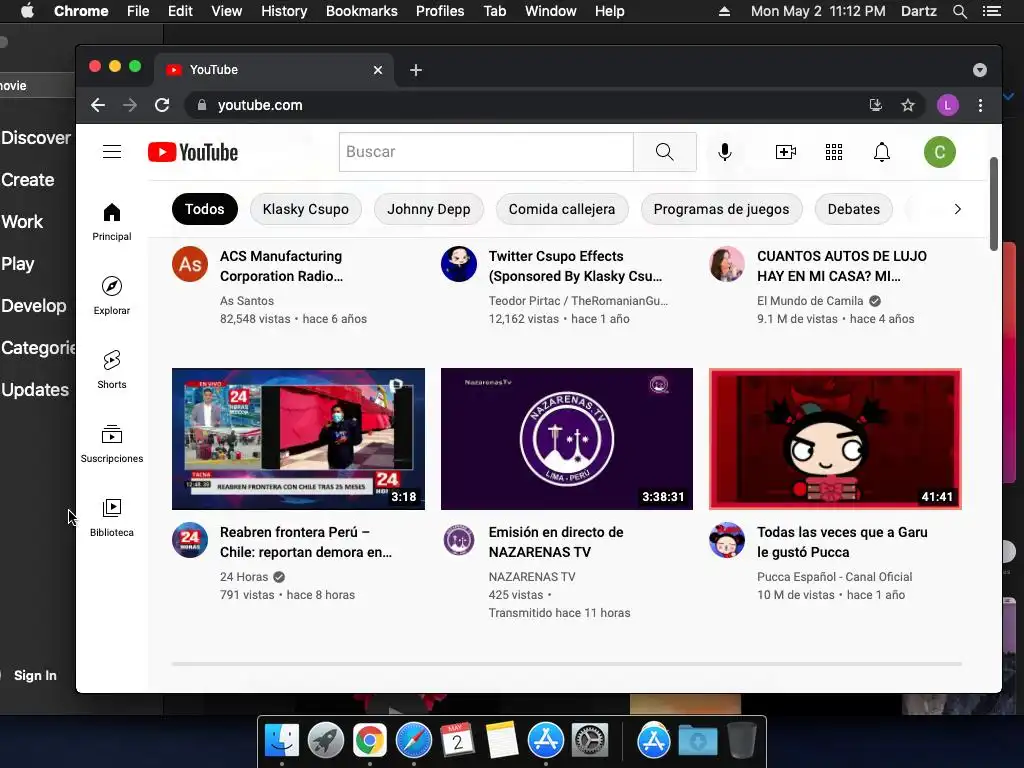Viewport: 1024px width, 768px height.
Task: Select the Programas de juegos chip
Action: 721,209
